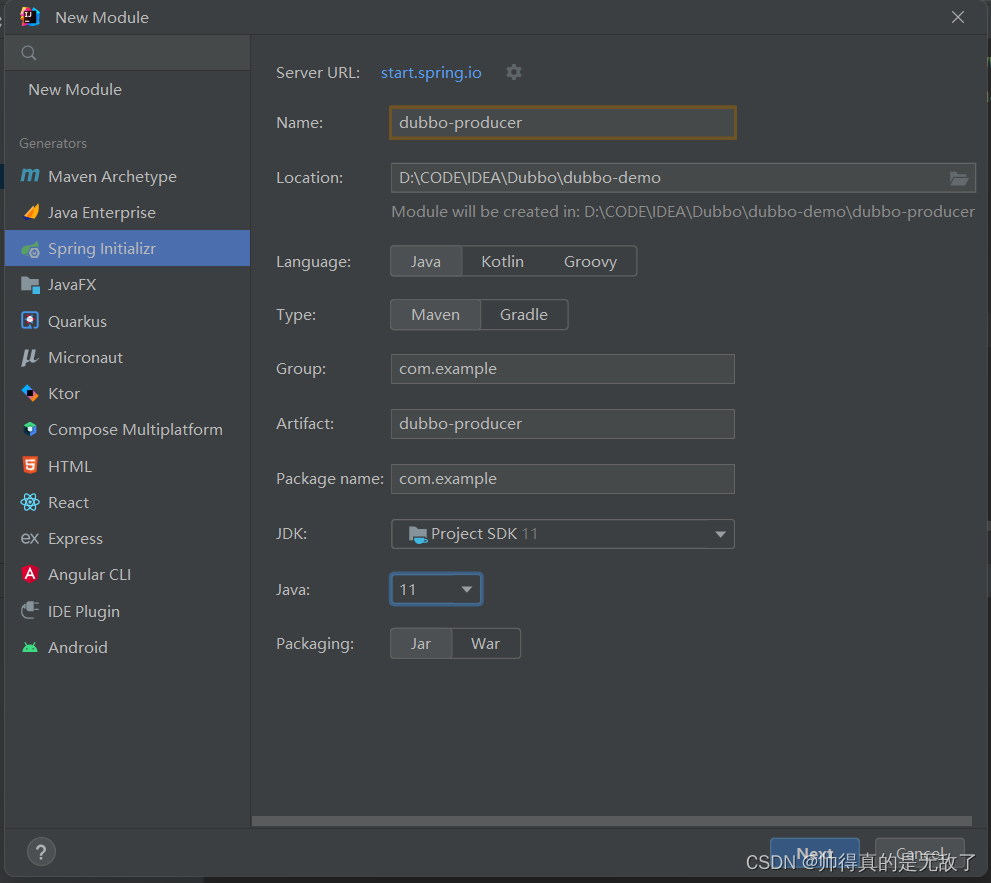Select the JavaFX generator label
The image size is (991, 883).
pyautogui.click(x=72, y=285)
